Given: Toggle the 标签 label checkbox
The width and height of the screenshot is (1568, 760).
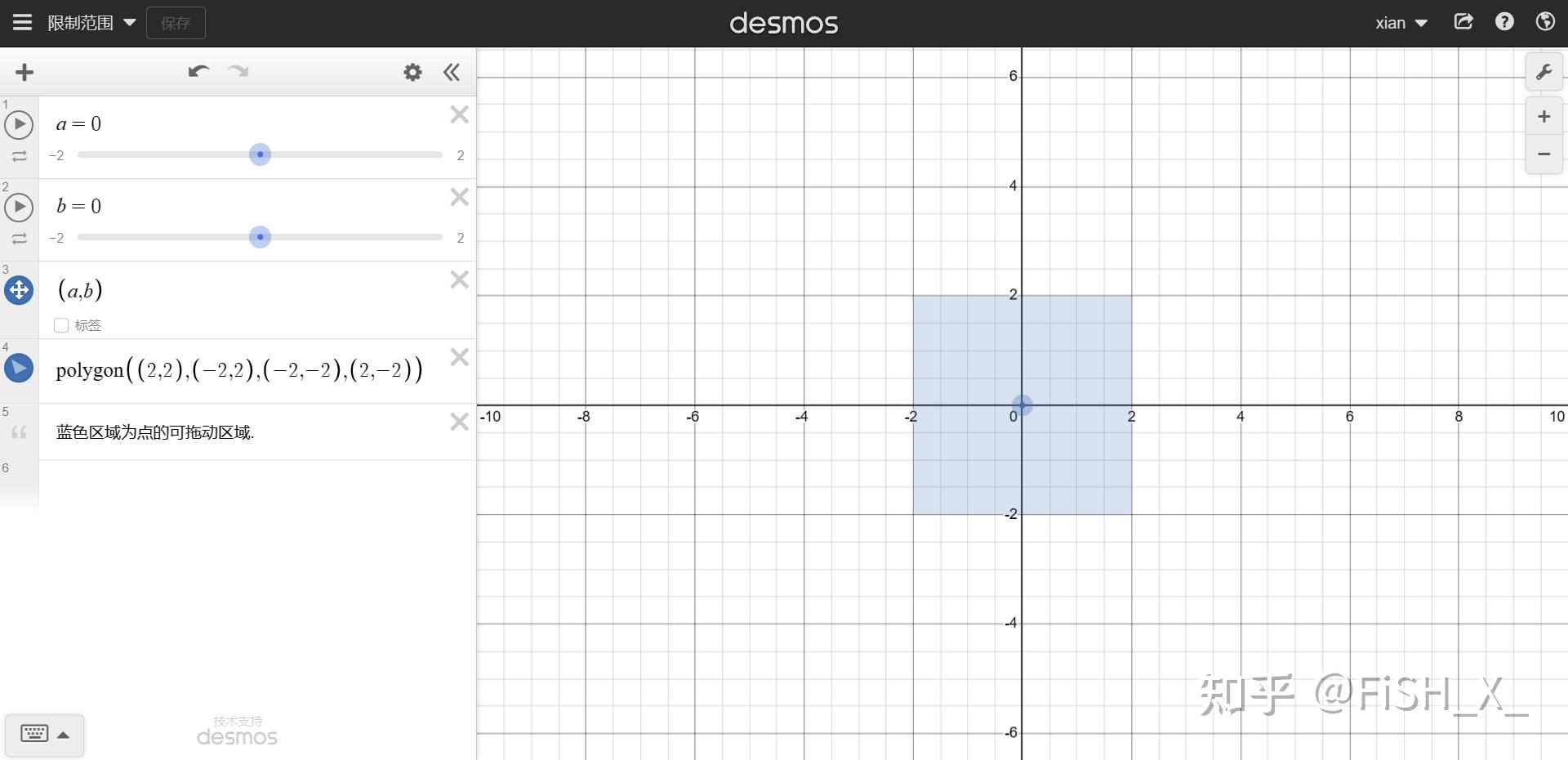Looking at the screenshot, I should (x=61, y=325).
